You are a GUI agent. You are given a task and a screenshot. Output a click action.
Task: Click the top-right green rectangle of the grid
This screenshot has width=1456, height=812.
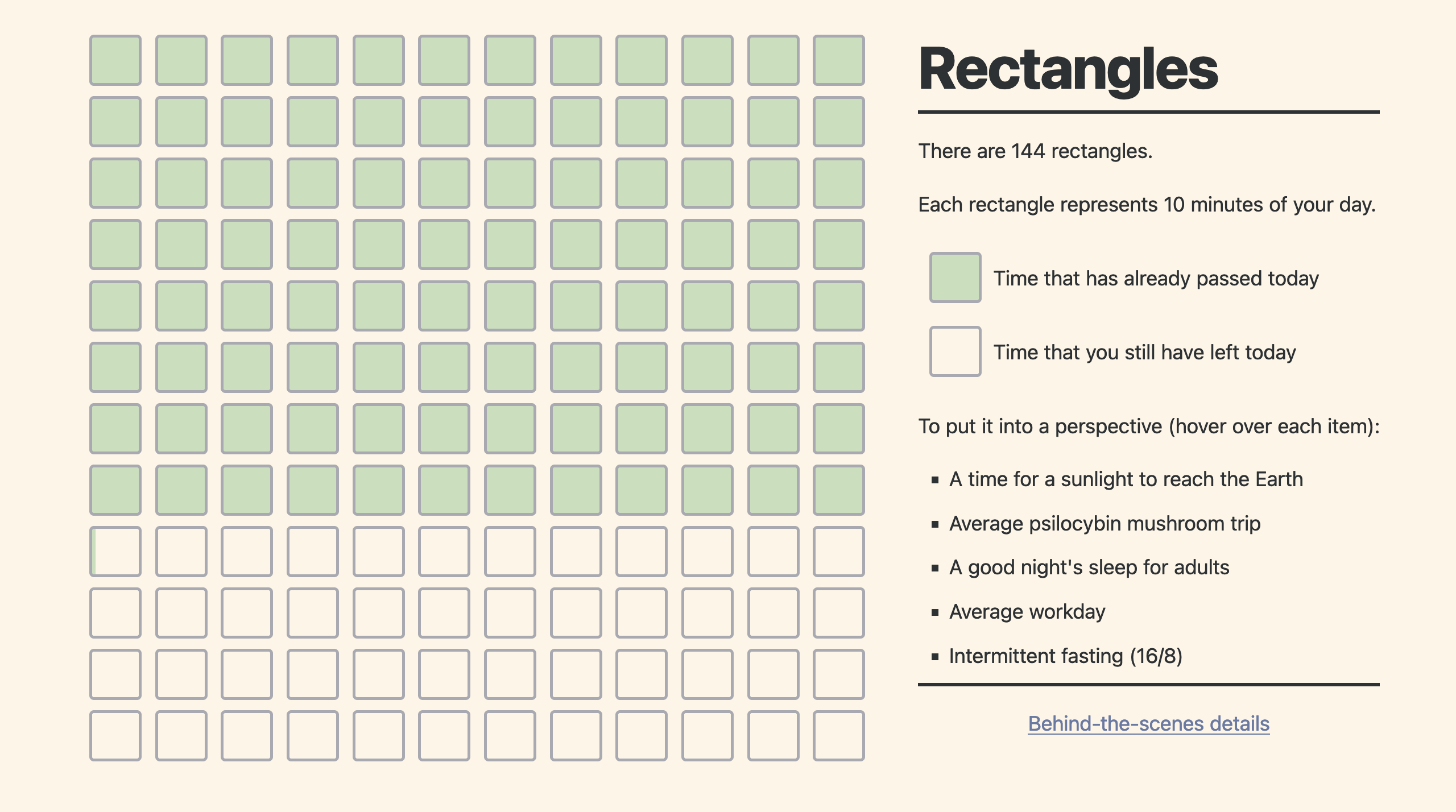[838, 61]
